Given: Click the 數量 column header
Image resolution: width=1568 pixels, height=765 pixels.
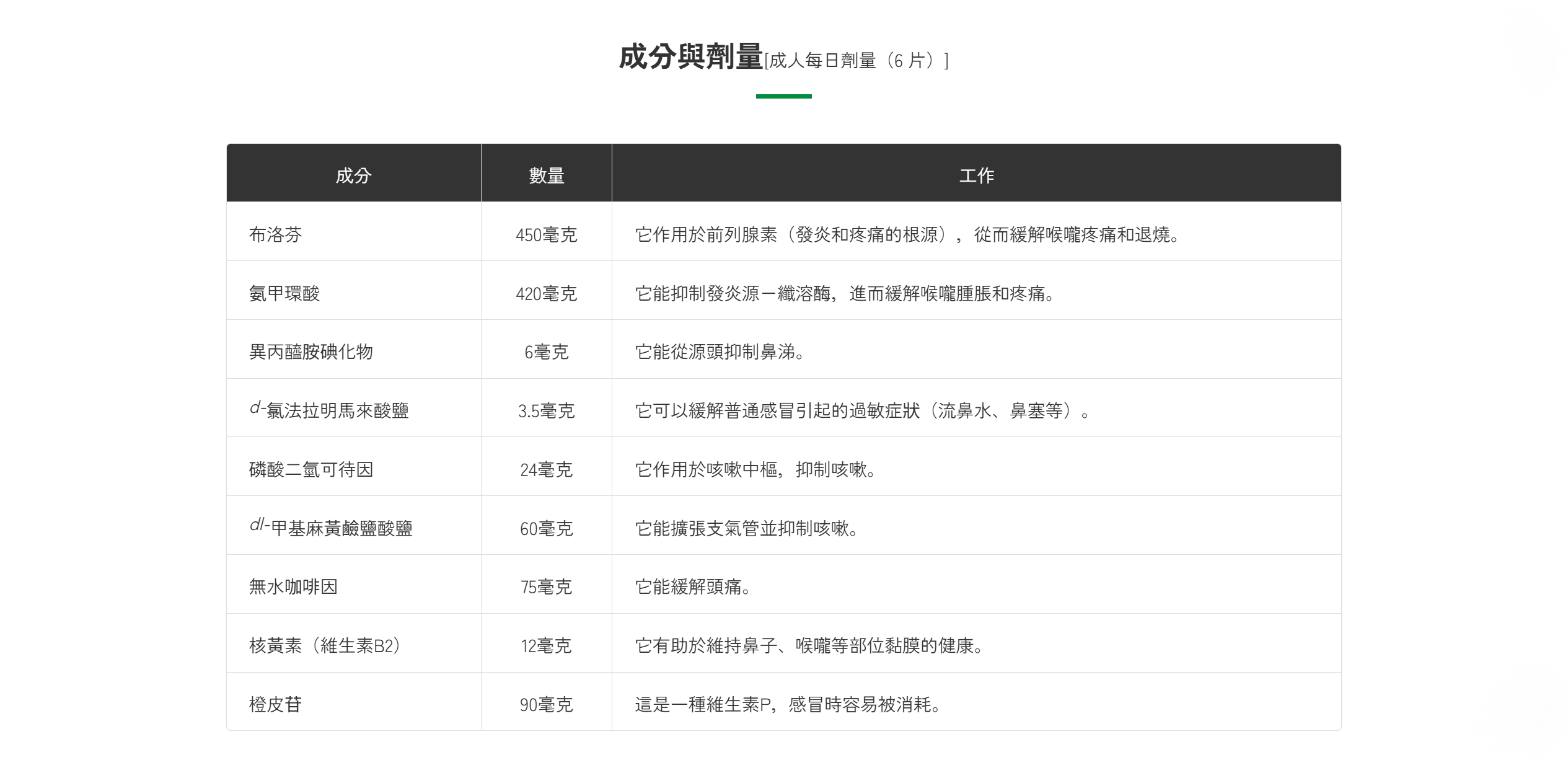Looking at the screenshot, I should pyautogui.click(x=546, y=175).
